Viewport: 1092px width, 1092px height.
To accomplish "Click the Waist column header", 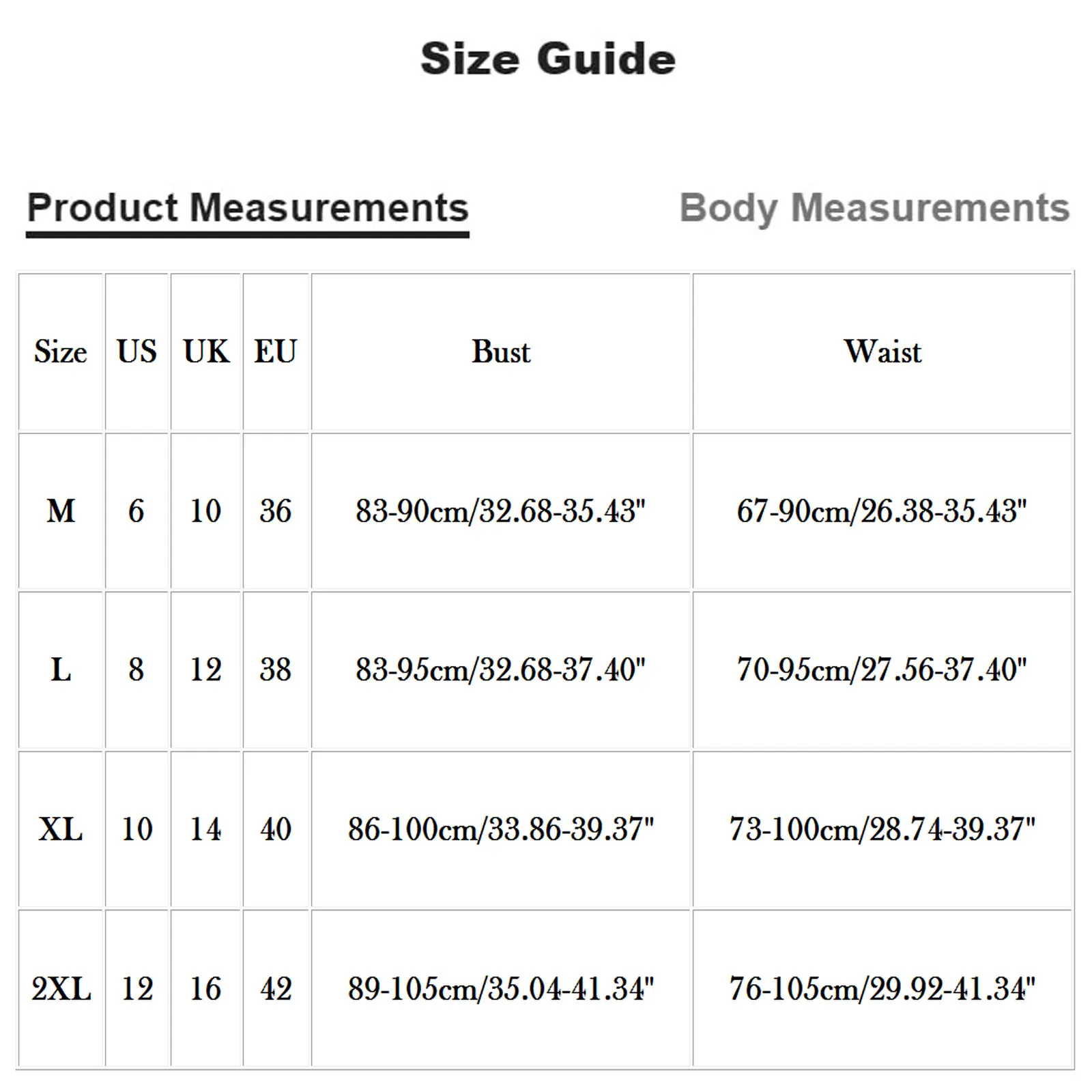I will [882, 351].
